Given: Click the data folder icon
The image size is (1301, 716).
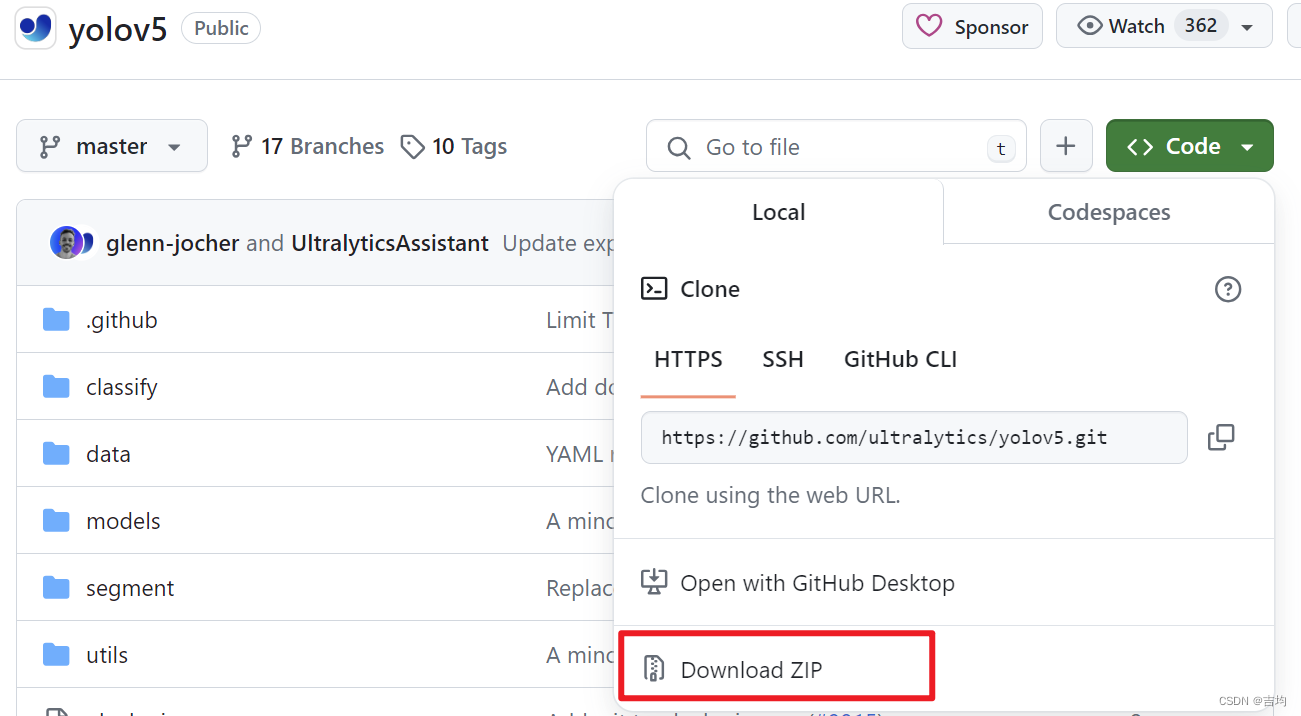Looking at the screenshot, I should click(x=56, y=454).
